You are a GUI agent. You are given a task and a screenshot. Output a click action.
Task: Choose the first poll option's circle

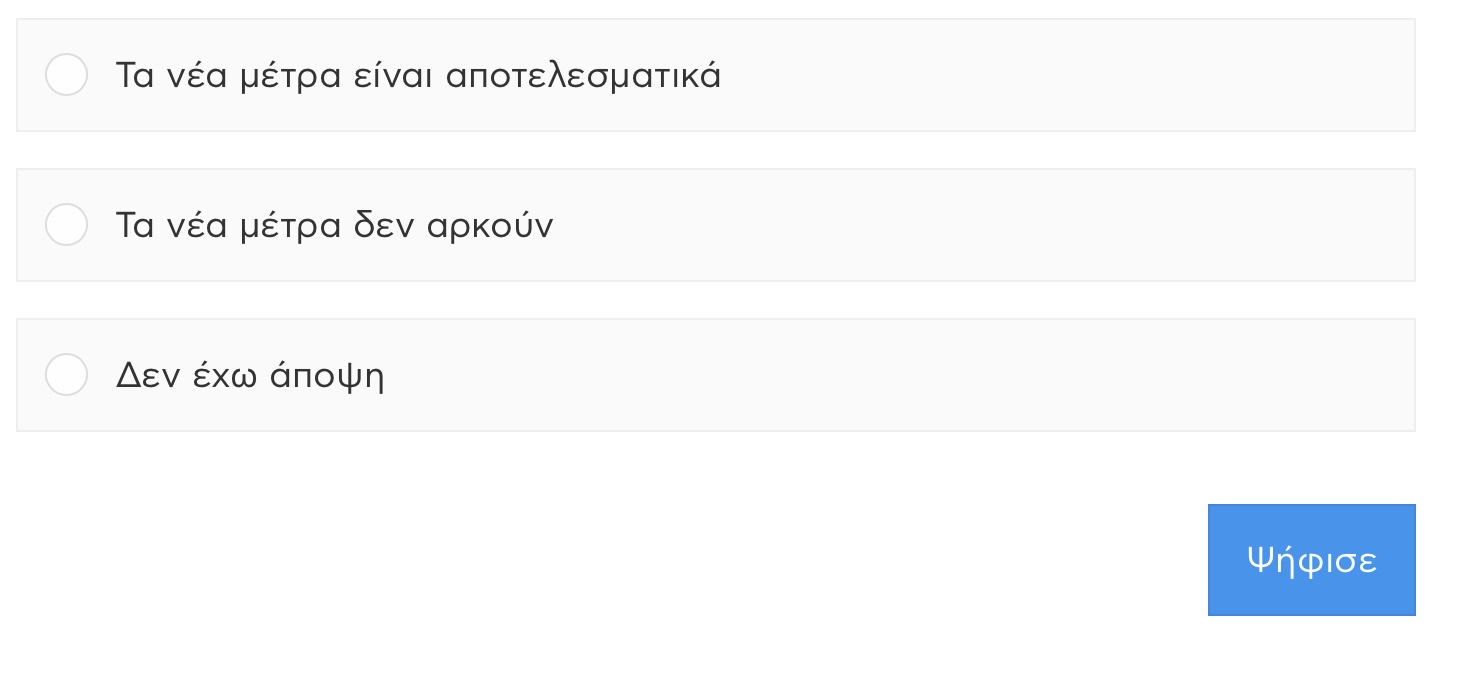66,75
